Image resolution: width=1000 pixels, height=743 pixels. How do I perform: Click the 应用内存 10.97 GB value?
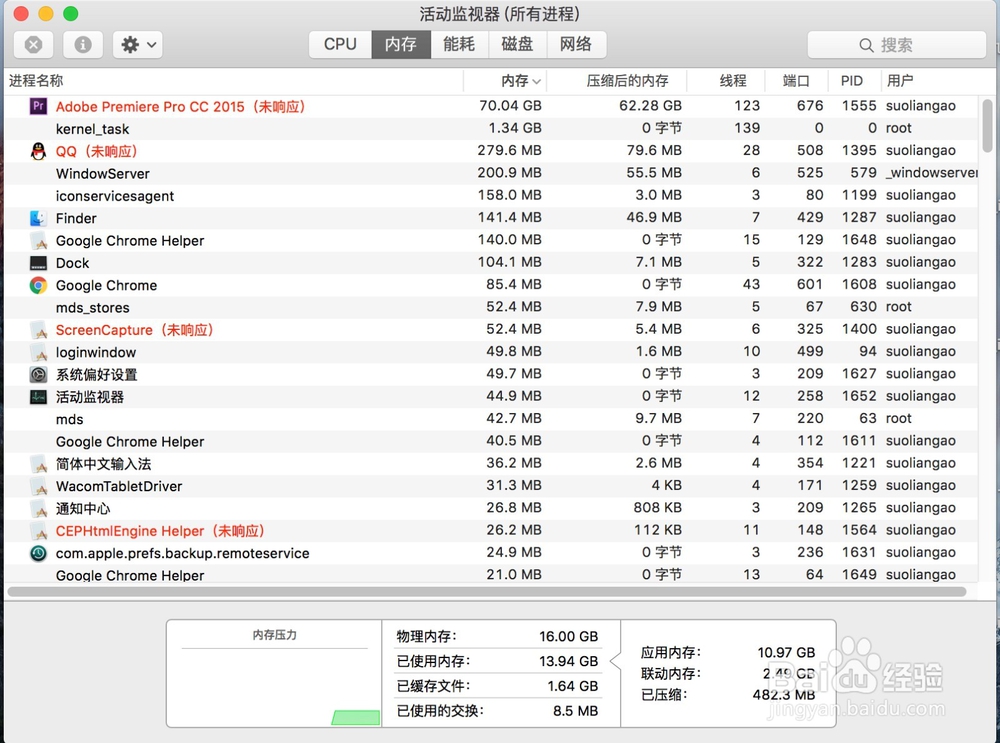786,652
